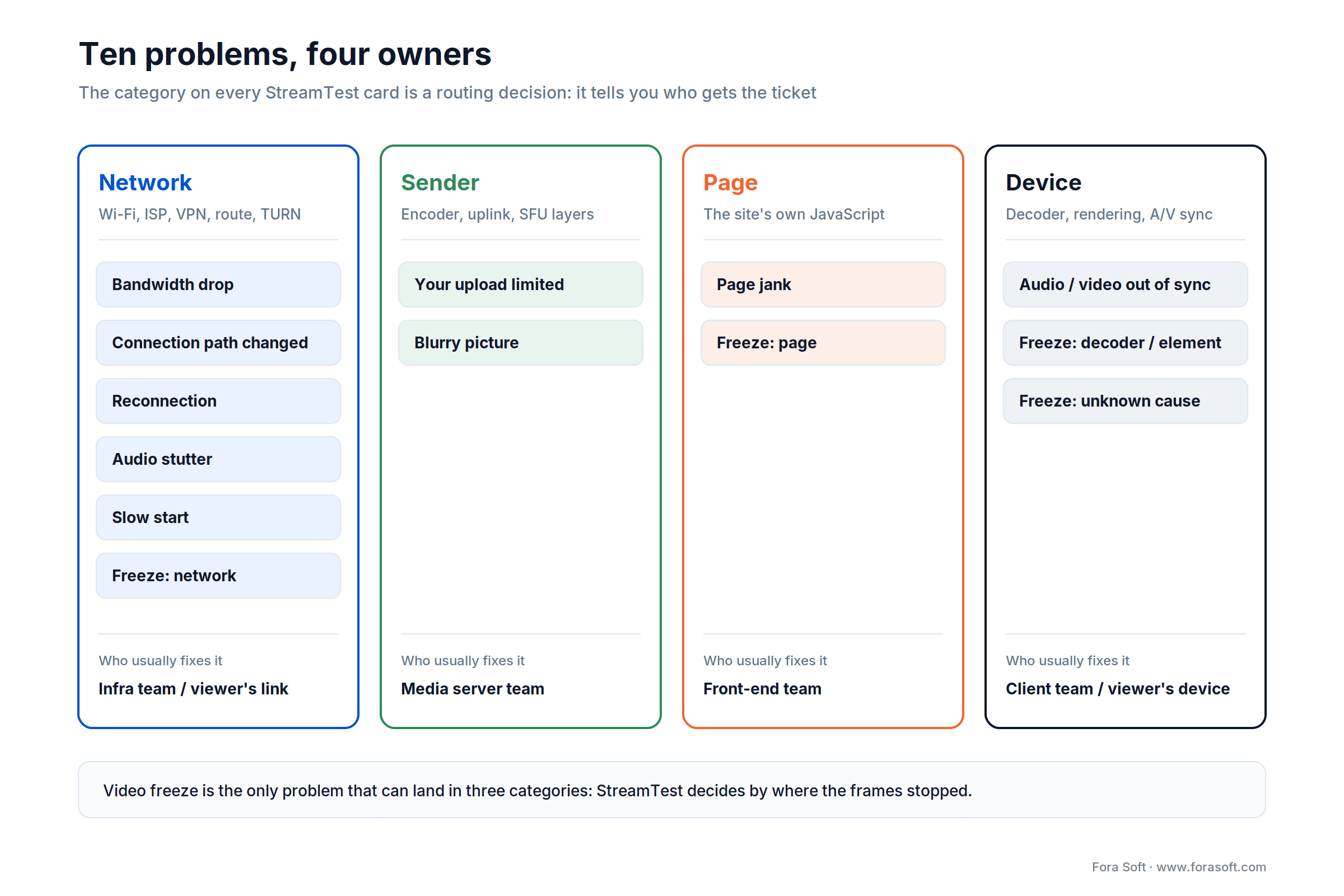Viewport: 1344px width, 896px height.
Task: Click the Your upload limited card
Action: (x=521, y=284)
